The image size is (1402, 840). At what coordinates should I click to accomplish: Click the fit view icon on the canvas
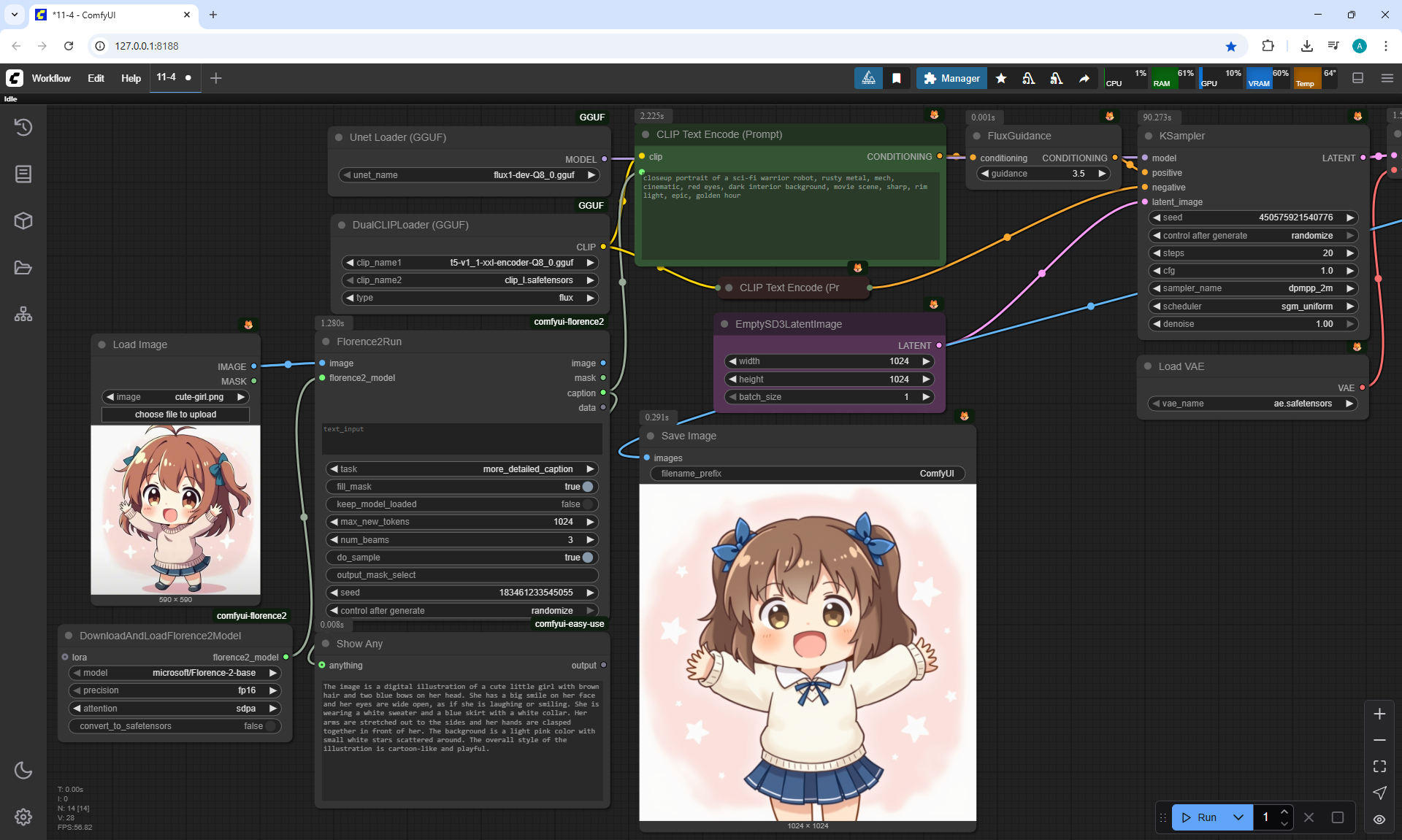(1379, 766)
